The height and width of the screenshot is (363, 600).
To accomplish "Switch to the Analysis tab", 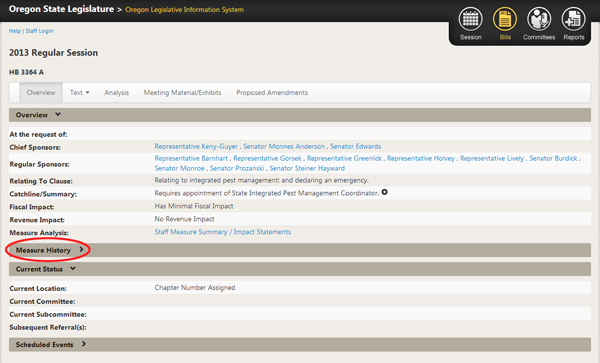I will [x=116, y=93].
